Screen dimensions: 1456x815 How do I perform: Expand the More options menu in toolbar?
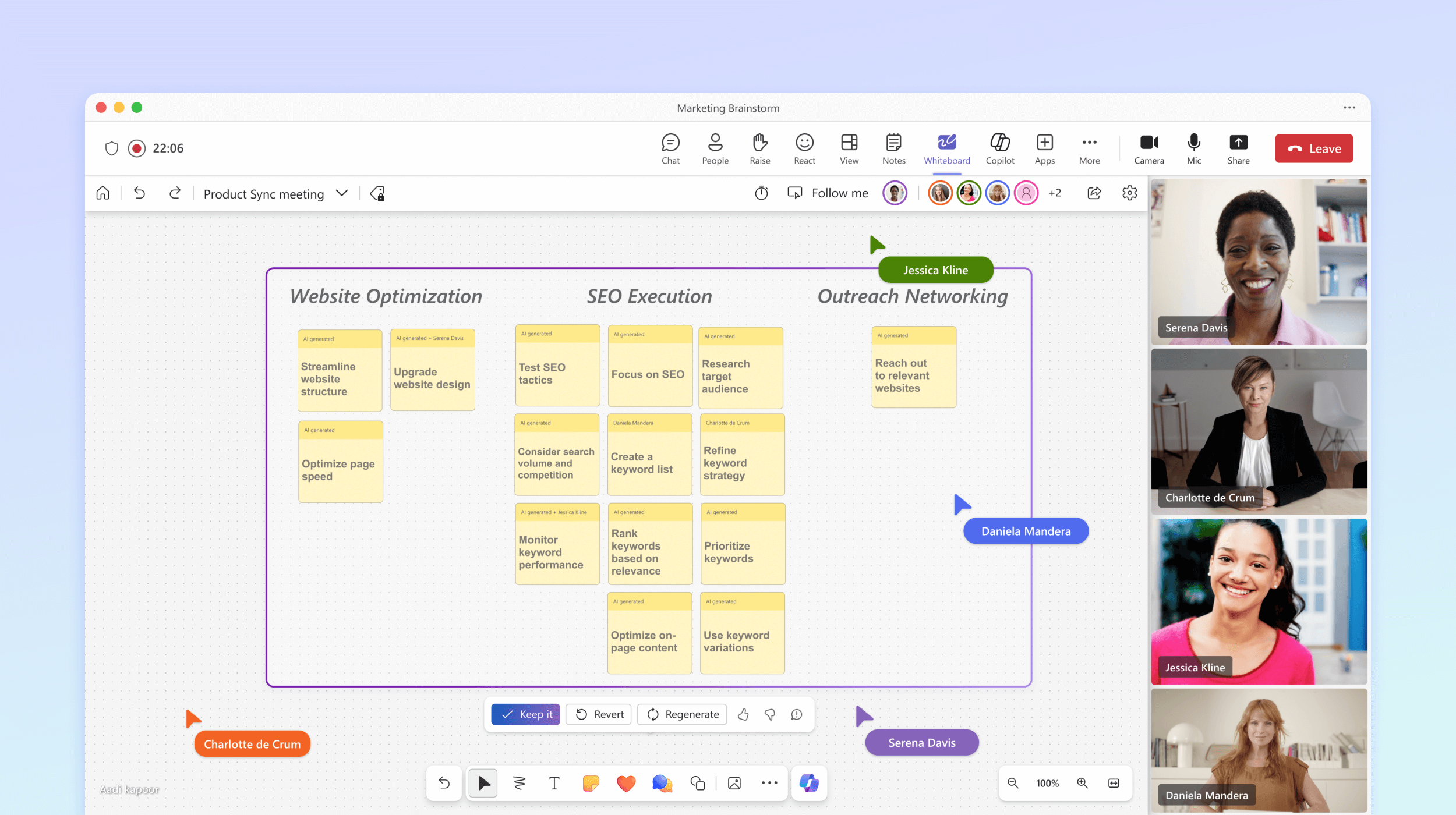click(x=1090, y=147)
